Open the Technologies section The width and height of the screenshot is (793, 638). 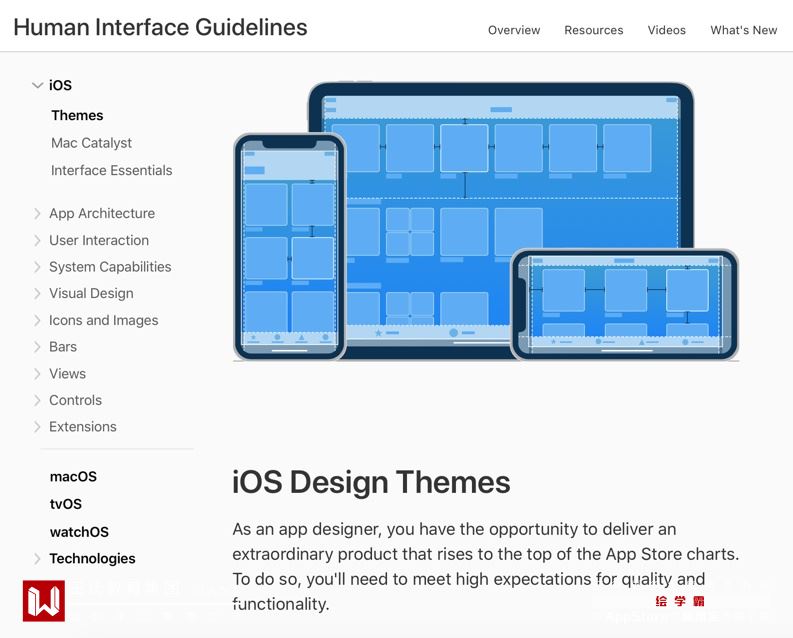[93, 559]
